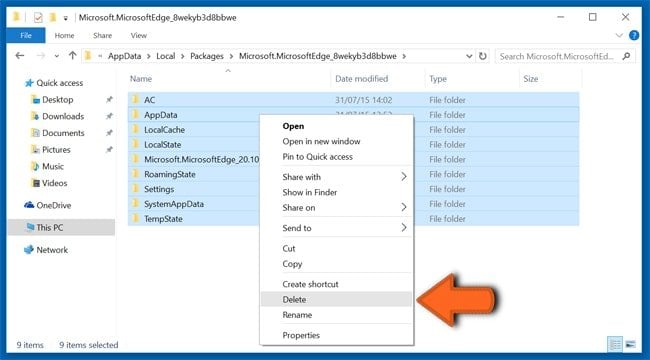Choose Create shortcut in context menu

337,285
